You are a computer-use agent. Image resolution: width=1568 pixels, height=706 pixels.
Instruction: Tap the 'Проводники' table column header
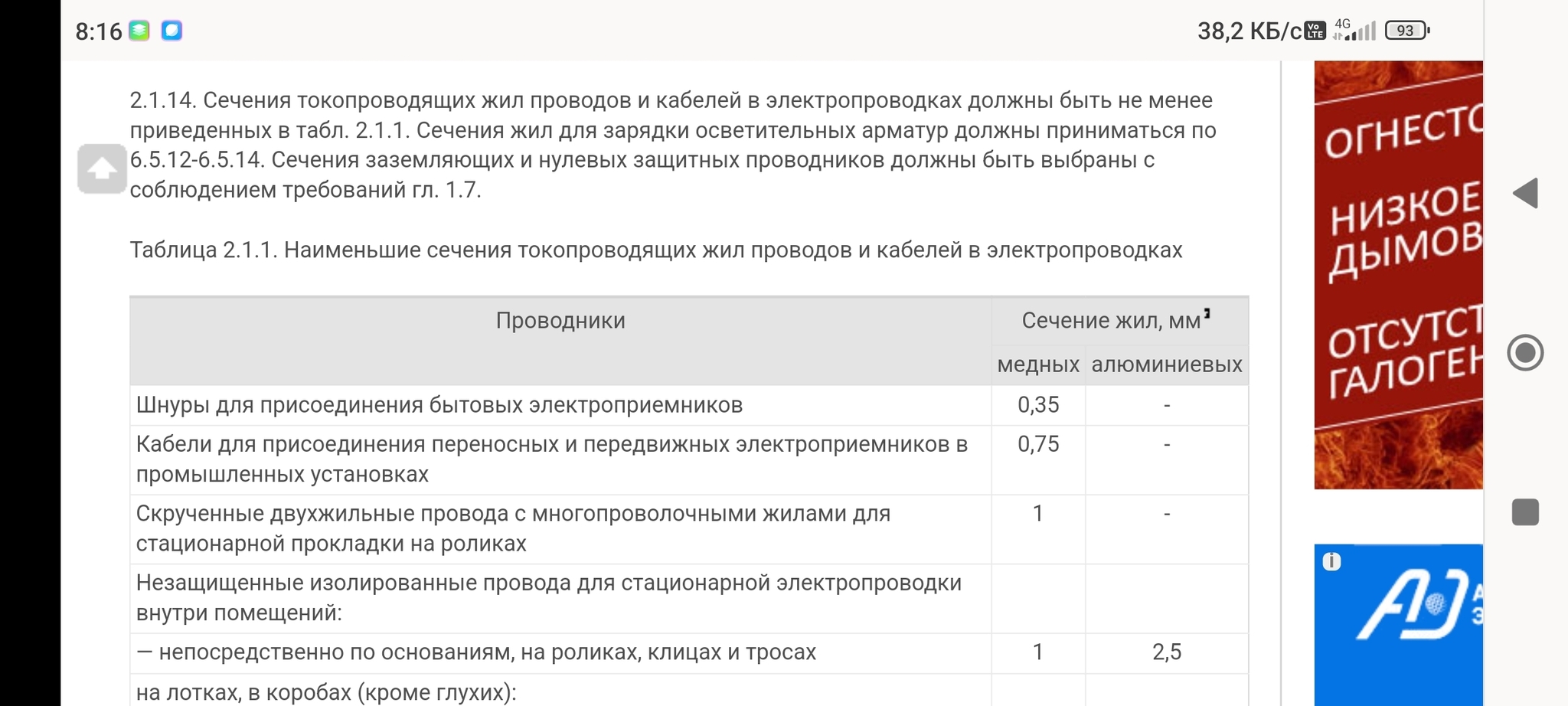(560, 321)
